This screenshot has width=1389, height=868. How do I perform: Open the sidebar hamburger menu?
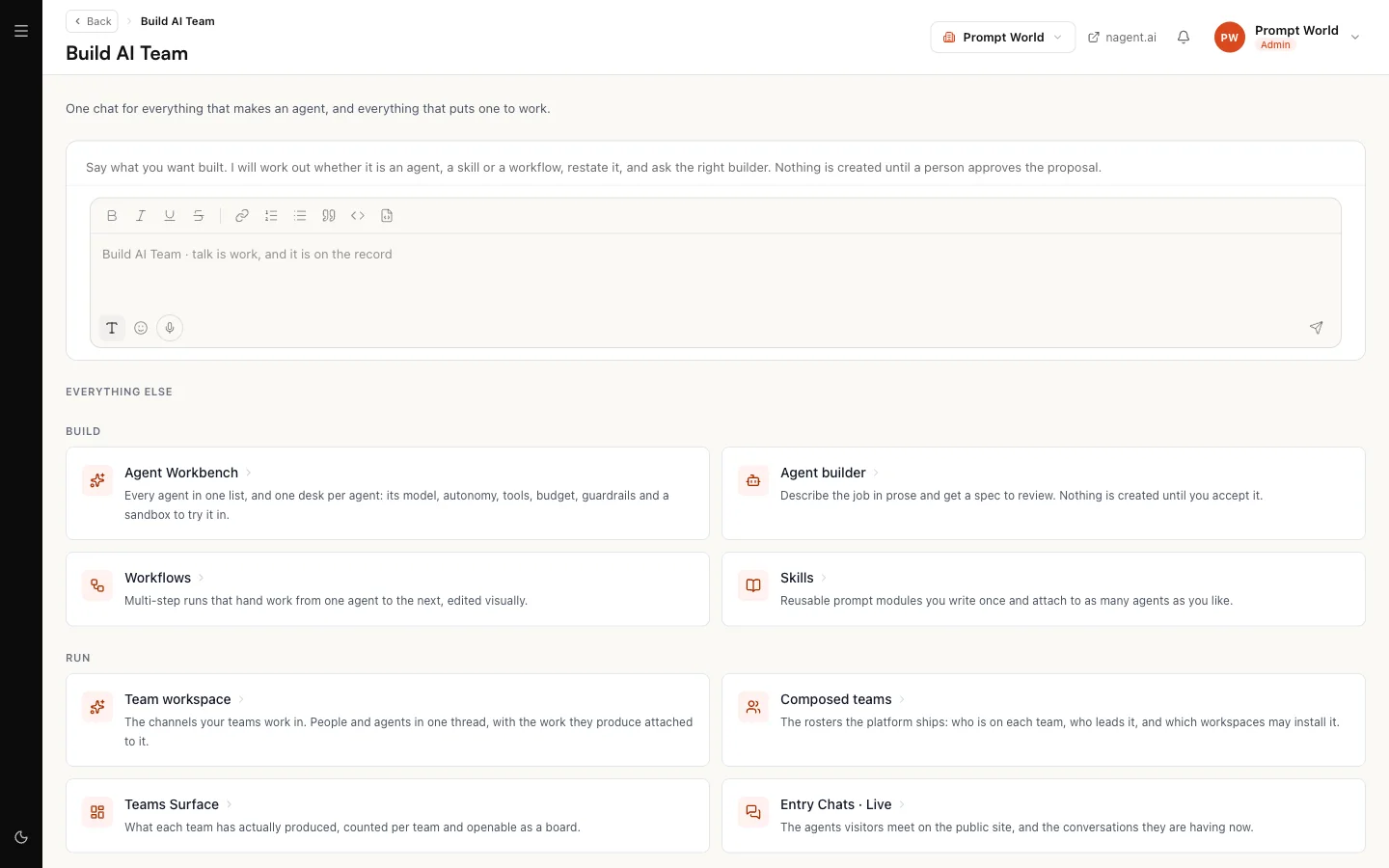click(x=21, y=31)
